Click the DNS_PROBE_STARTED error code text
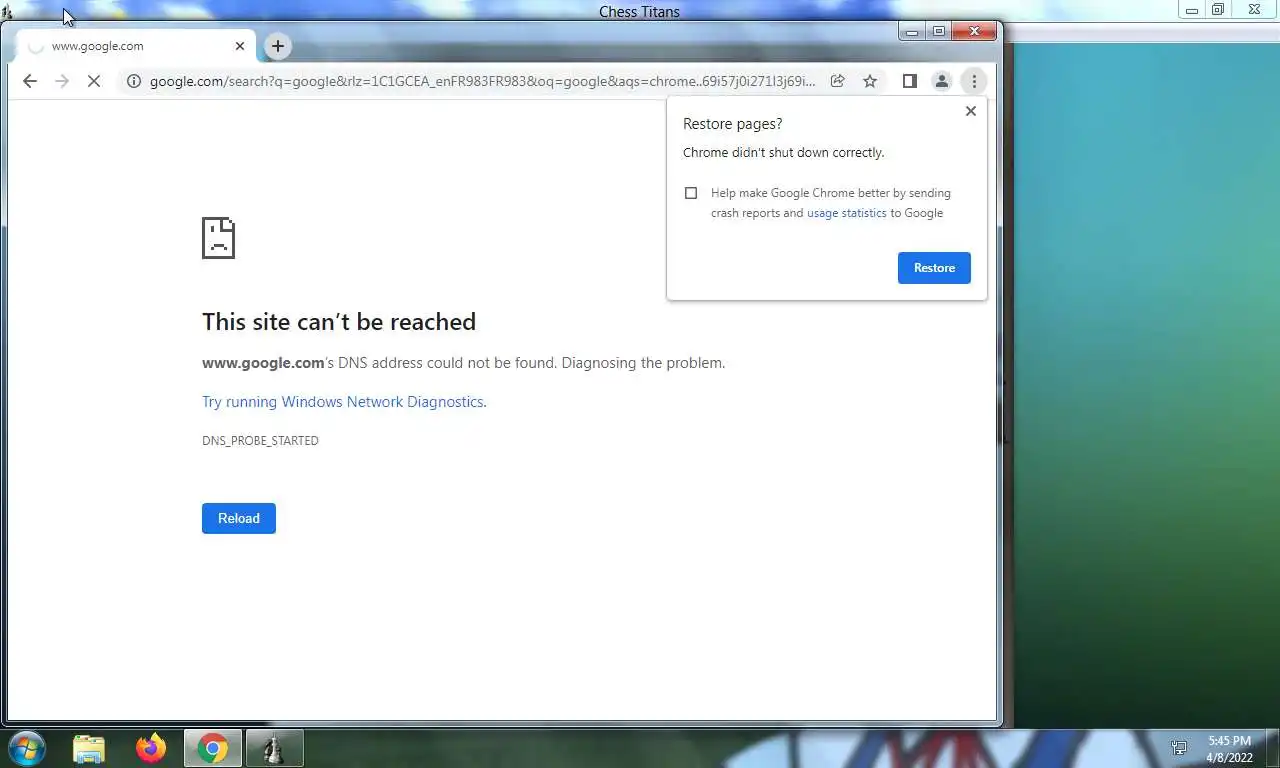 click(260, 441)
